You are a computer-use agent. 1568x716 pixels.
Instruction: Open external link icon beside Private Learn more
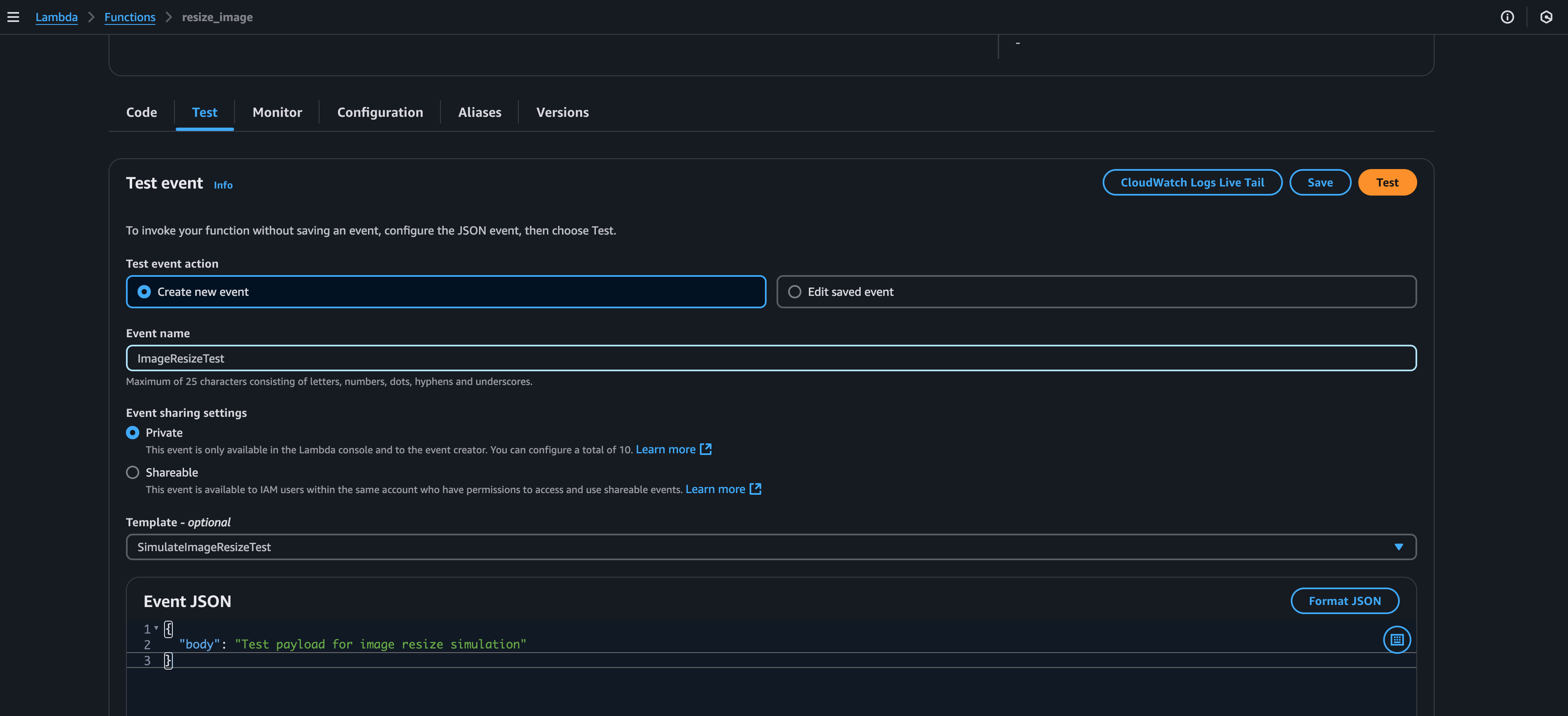(x=706, y=449)
